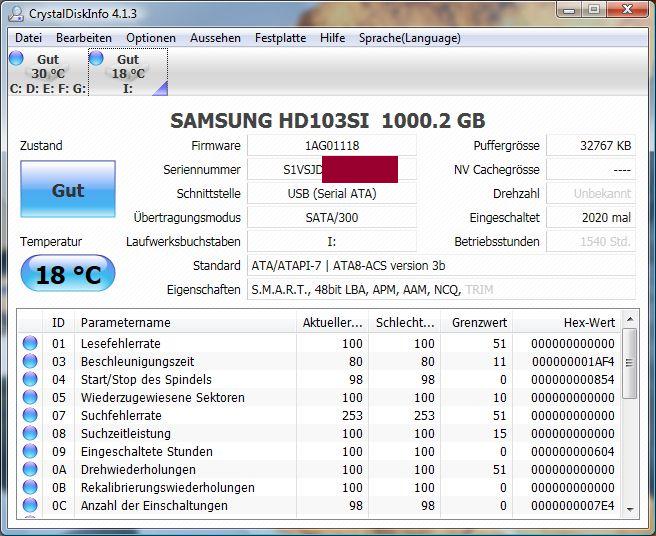Click the Übertragungsmodus field SATA/300
The height and width of the screenshot is (536, 656).
(x=332, y=218)
